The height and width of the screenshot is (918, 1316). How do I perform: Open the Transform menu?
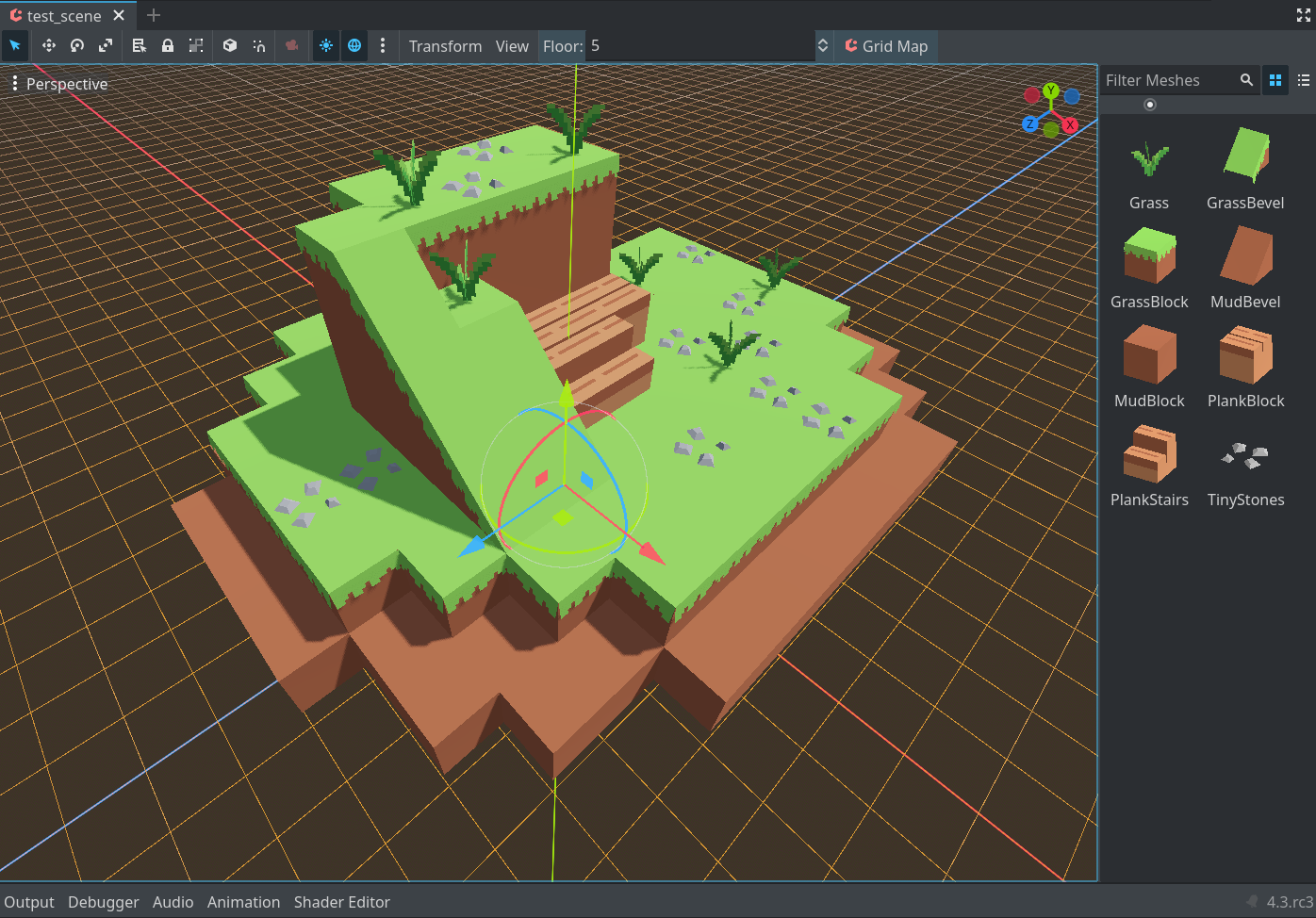pos(445,46)
